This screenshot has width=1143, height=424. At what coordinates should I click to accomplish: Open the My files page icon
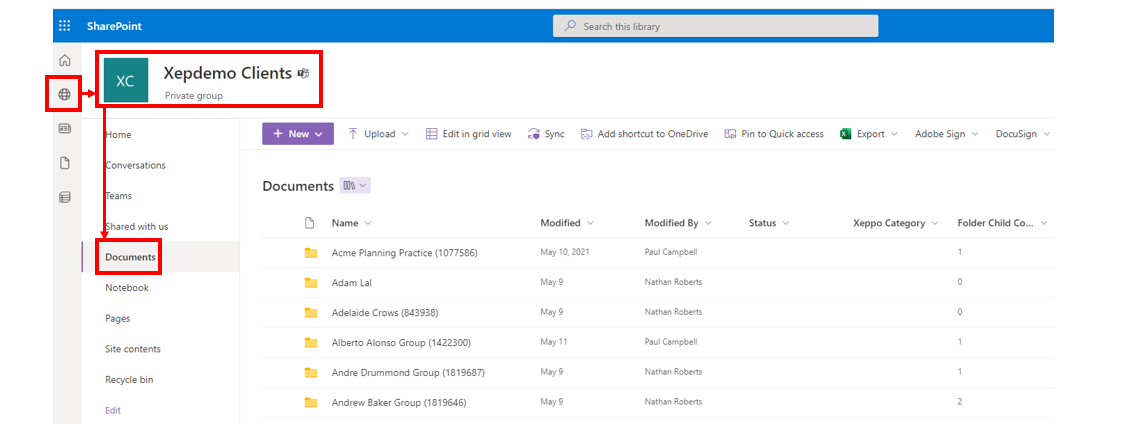pos(65,163)
